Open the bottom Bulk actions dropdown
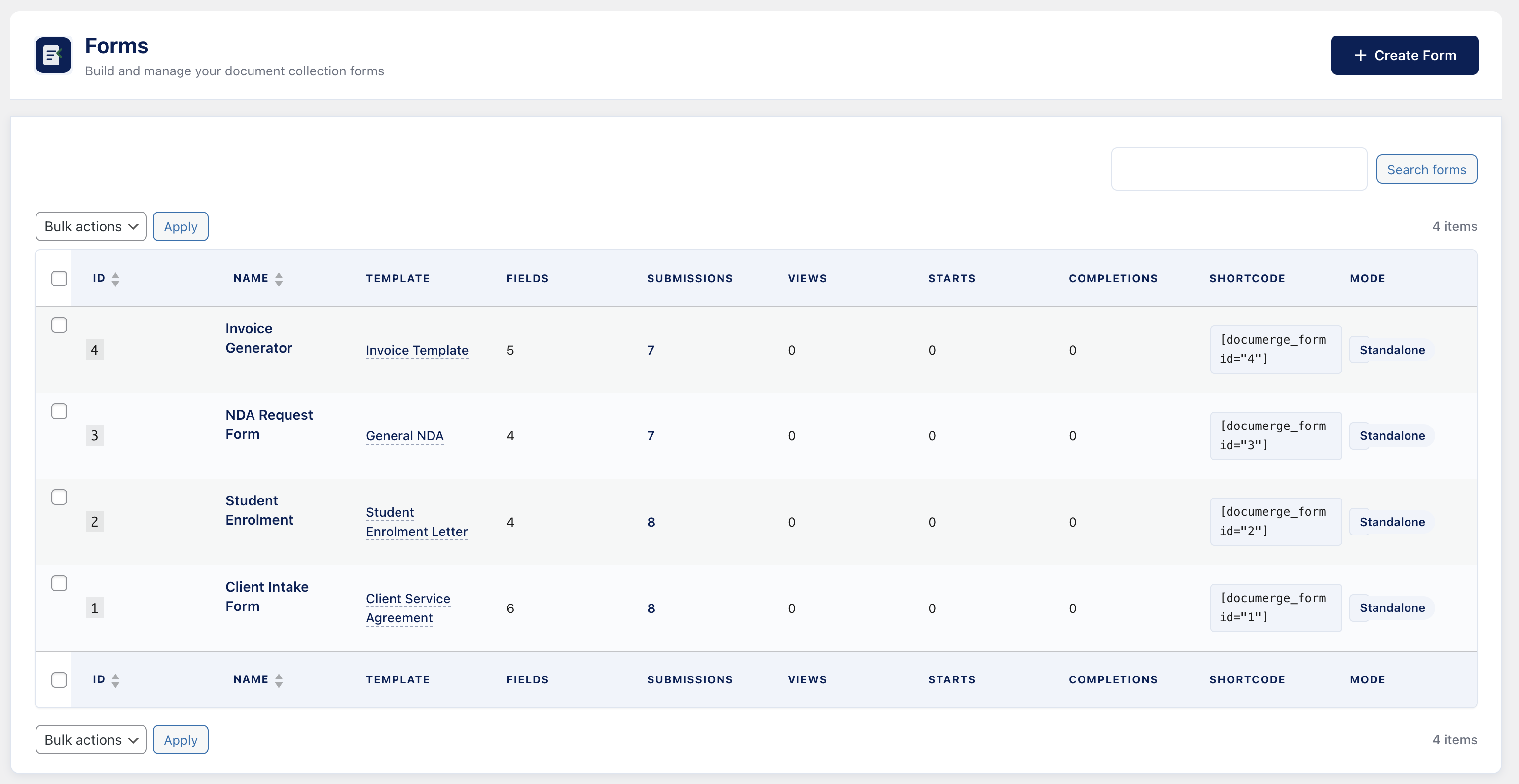Image resolution: width=1519 pixels, height=784 pixels. click(90, 739)
